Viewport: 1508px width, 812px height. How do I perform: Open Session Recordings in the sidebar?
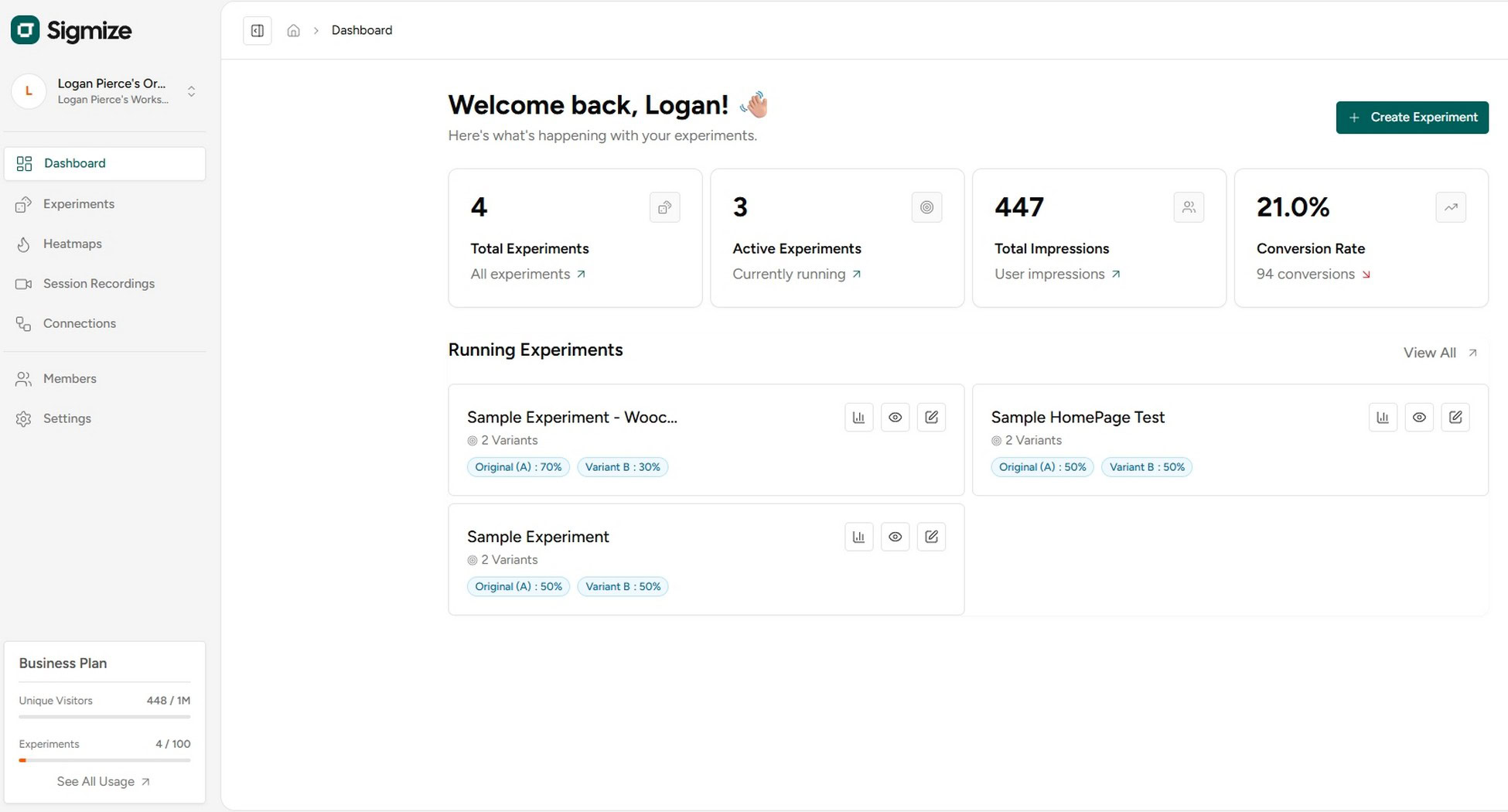click(98, 283)
